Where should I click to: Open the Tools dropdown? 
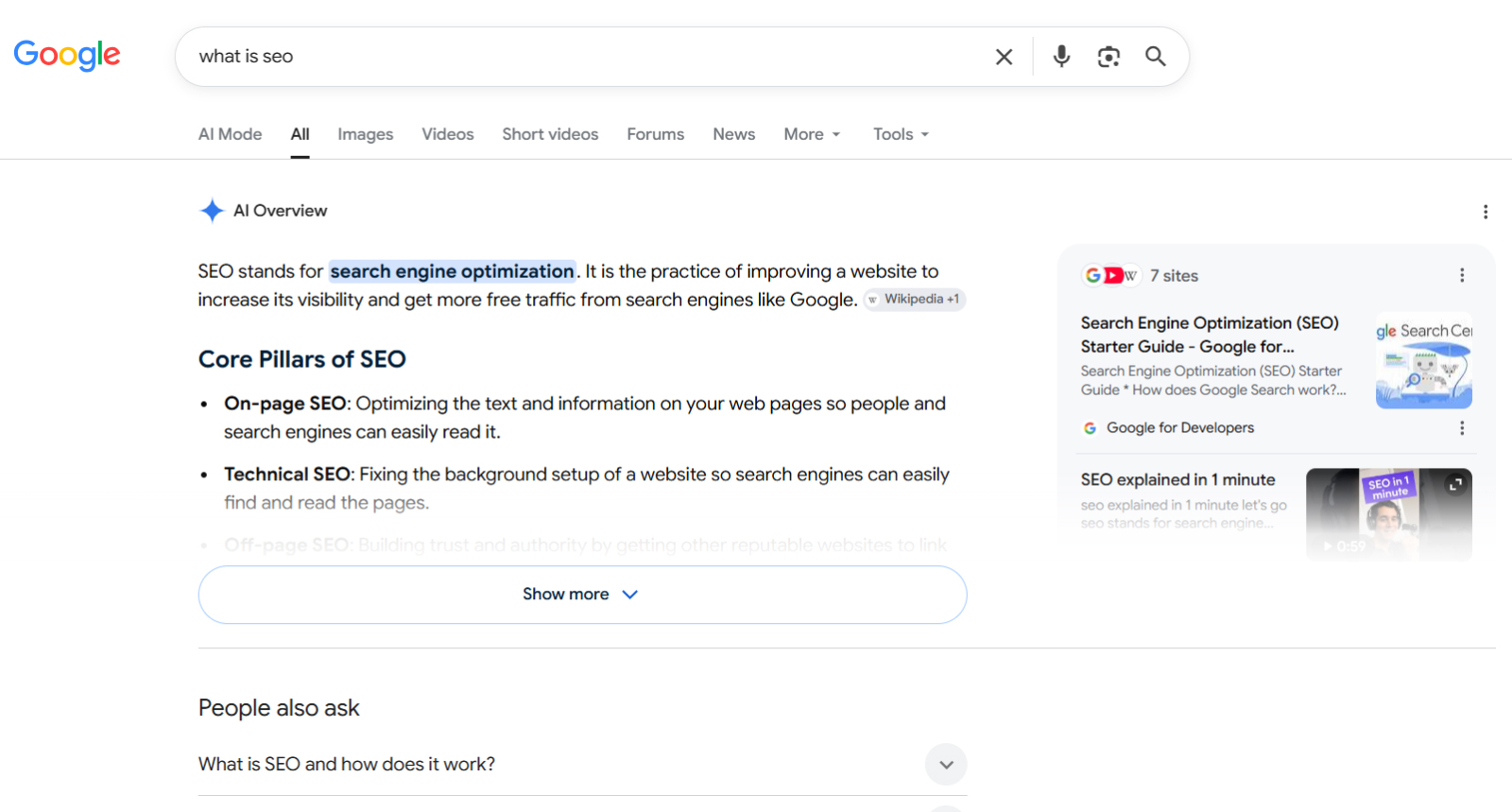pos(901,134)
